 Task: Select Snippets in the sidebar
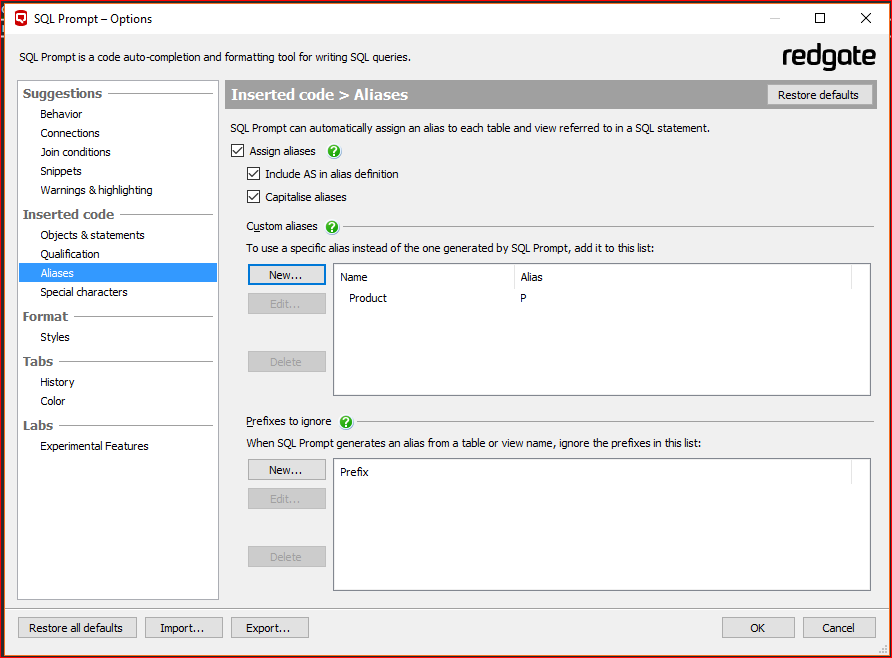click(x=61, y=171)
